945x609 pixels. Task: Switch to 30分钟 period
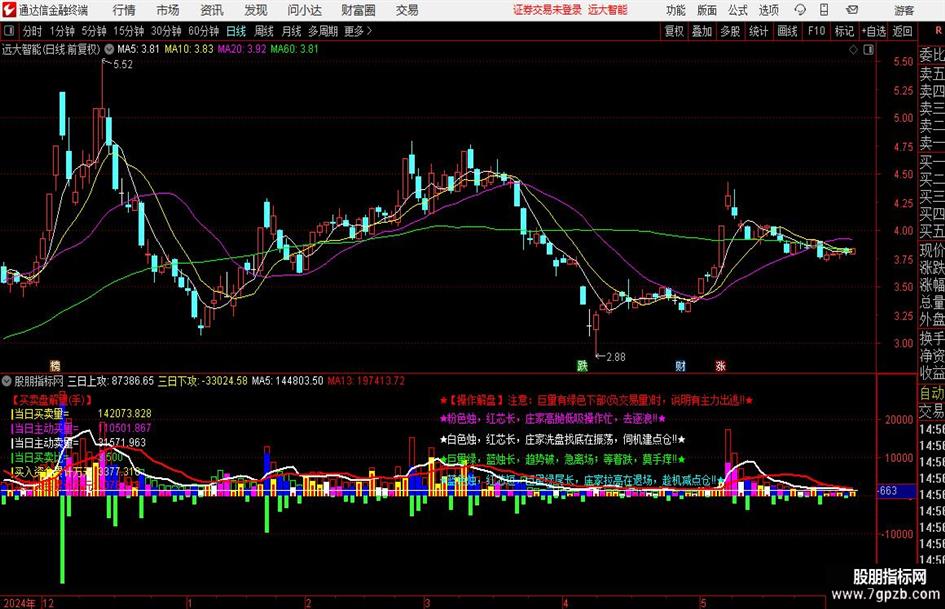click(166, 31)
